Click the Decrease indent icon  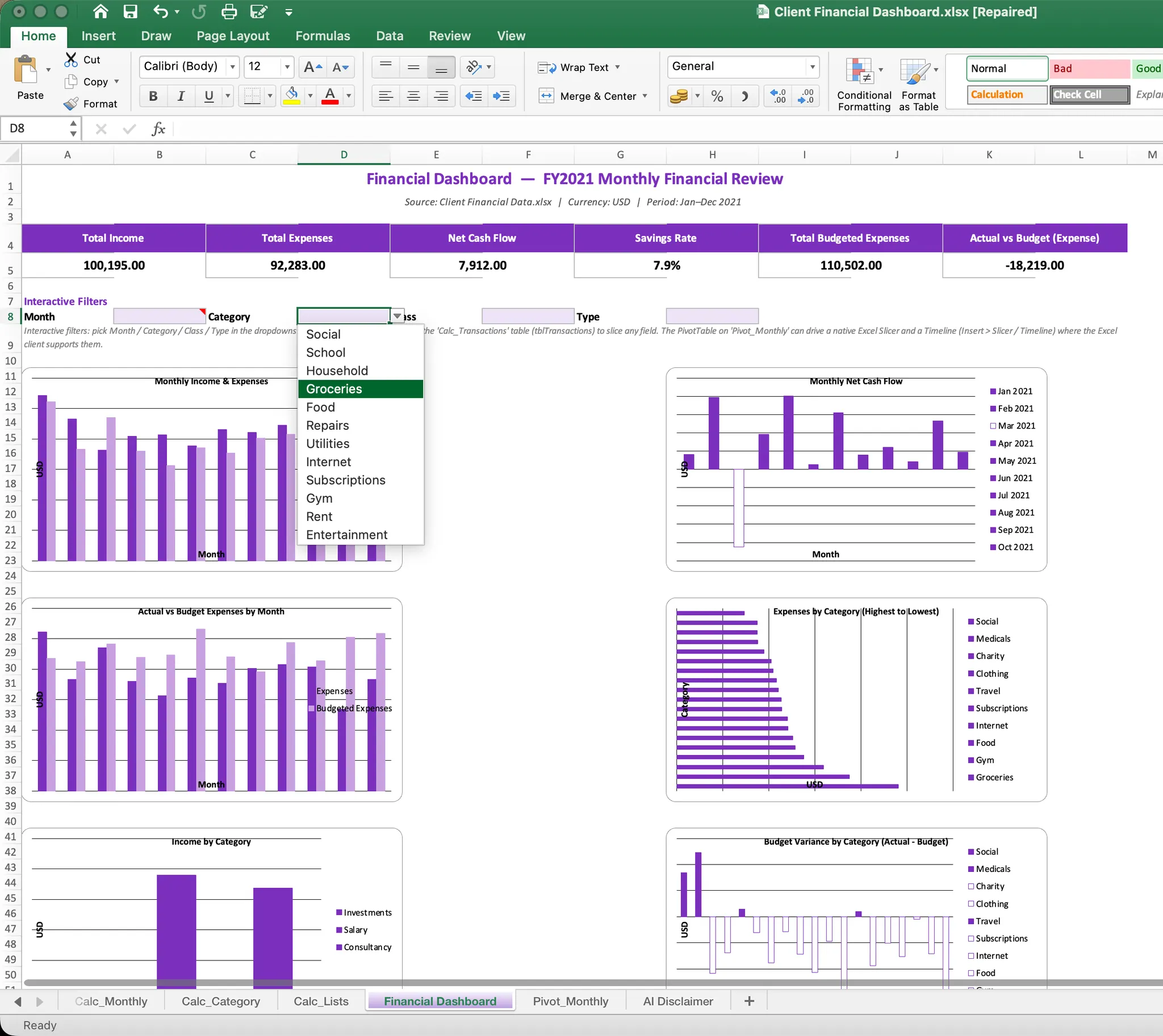474,96
